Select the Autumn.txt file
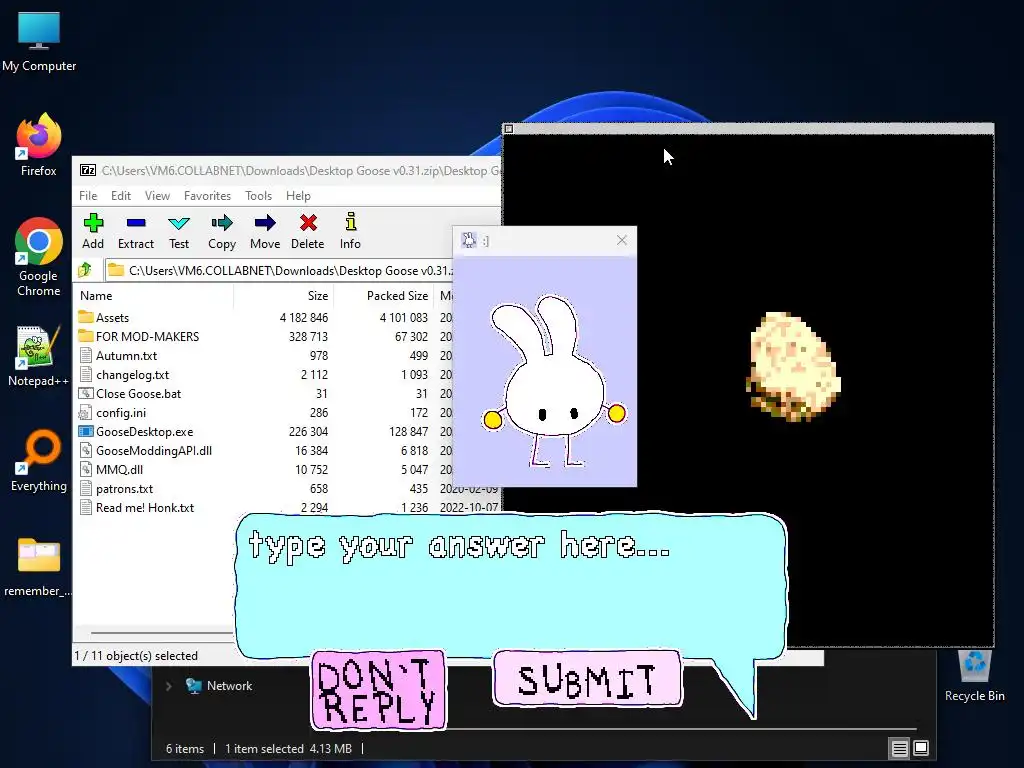This screenshot has height=768, width=1024. (118, 355)
